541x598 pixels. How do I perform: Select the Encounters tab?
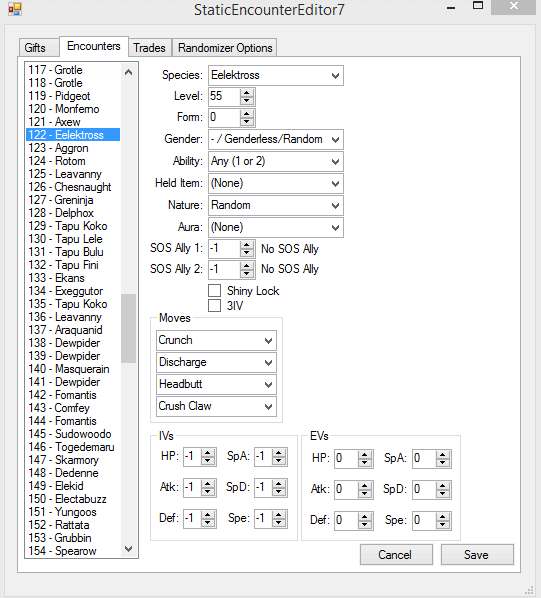click(94, 46)
